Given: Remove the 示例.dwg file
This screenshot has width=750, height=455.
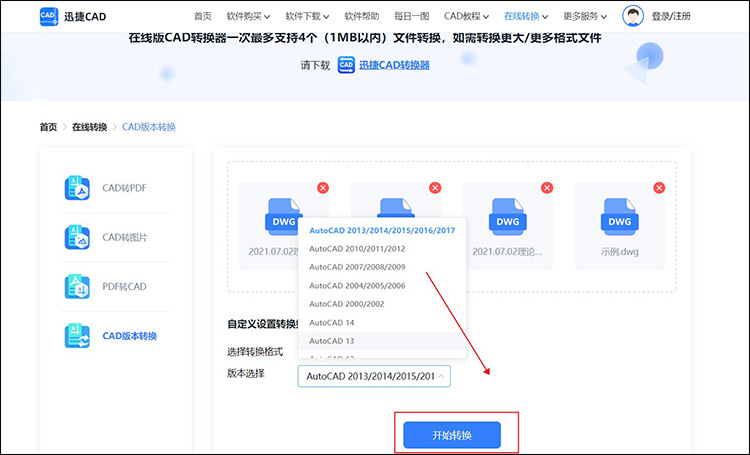Looking at the screenshot, I should click(x=659, y=188).
